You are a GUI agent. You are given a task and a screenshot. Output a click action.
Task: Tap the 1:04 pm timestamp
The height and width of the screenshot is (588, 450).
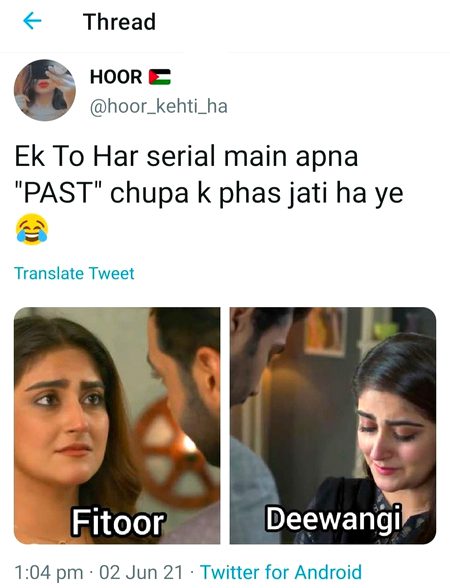[x=49, y=573]
